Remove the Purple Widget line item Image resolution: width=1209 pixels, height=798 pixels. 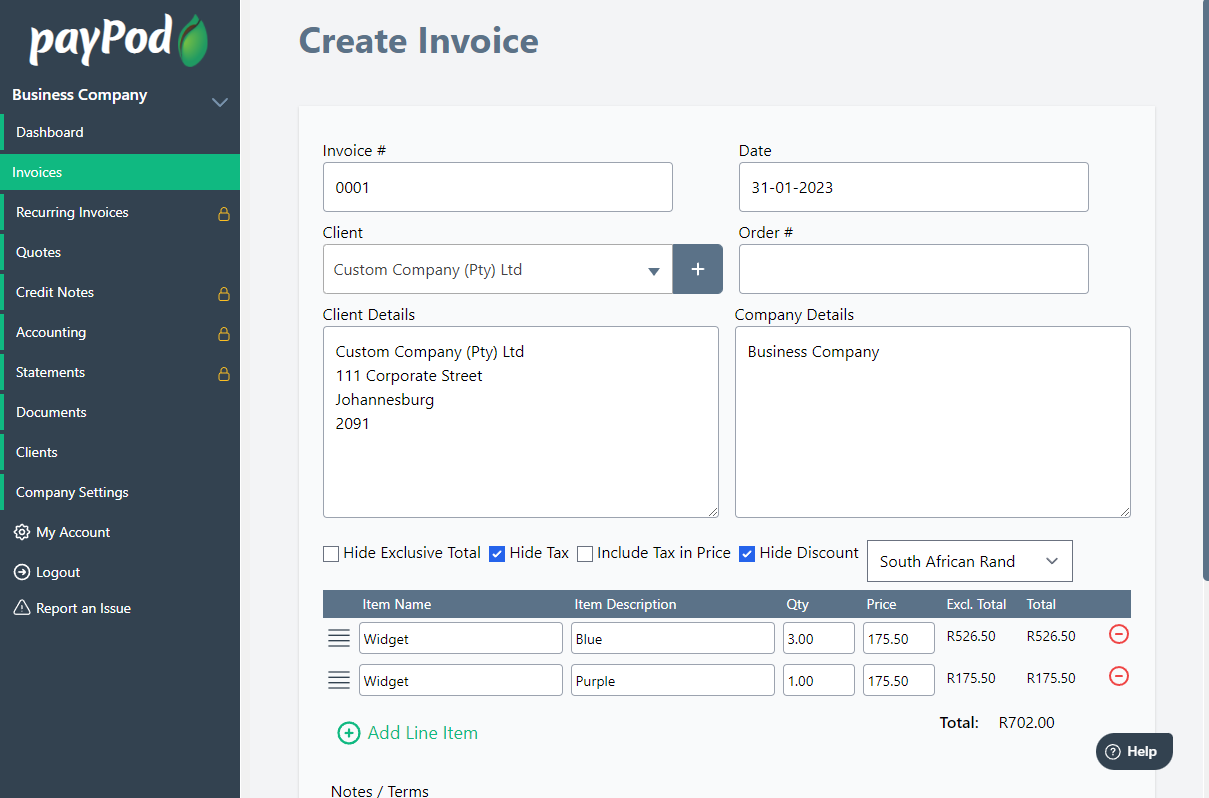coord(1119,676)
